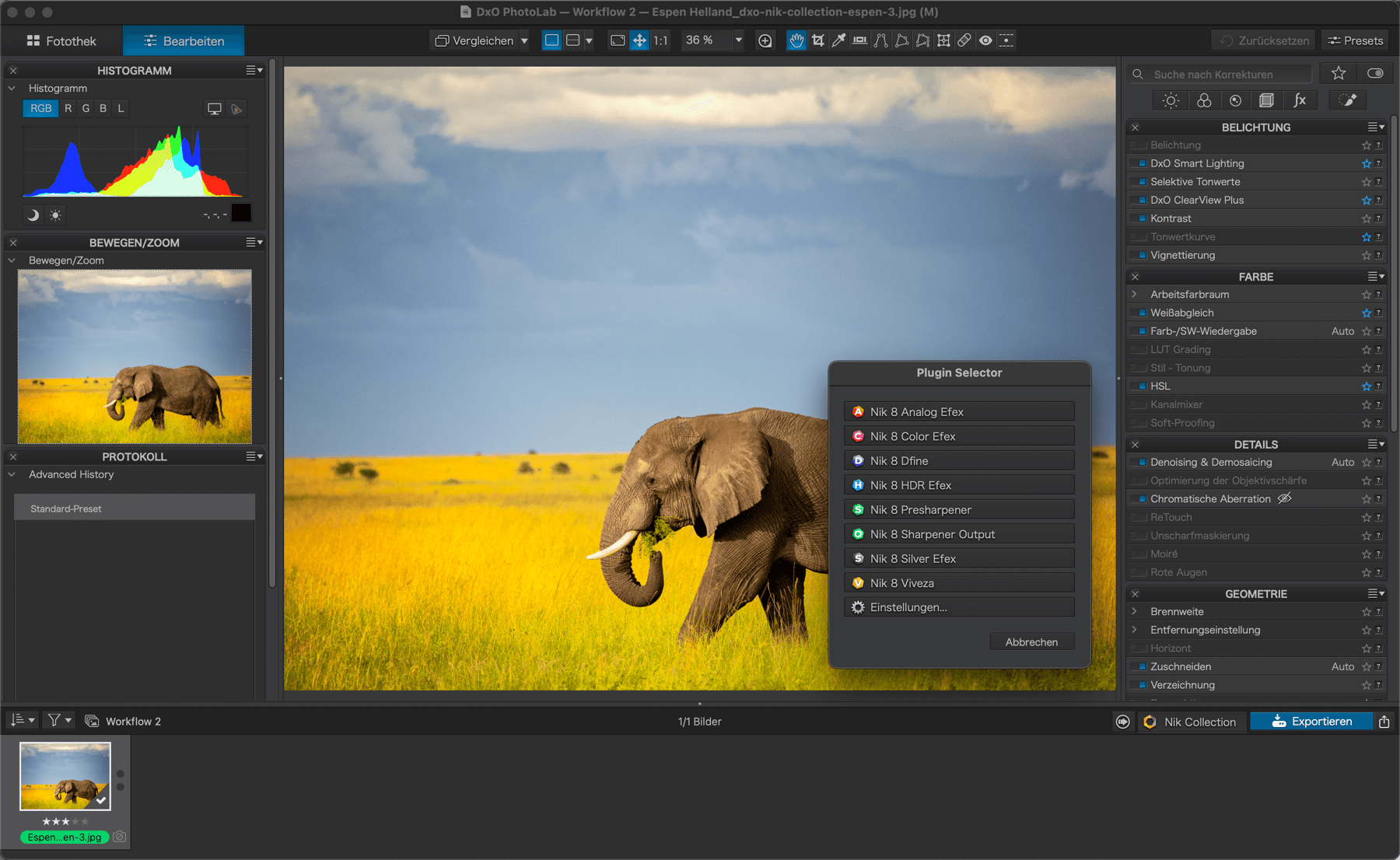Launch Nik 8 Color Efex plugin
The image size is (1400, 860).
click(959, 436)
